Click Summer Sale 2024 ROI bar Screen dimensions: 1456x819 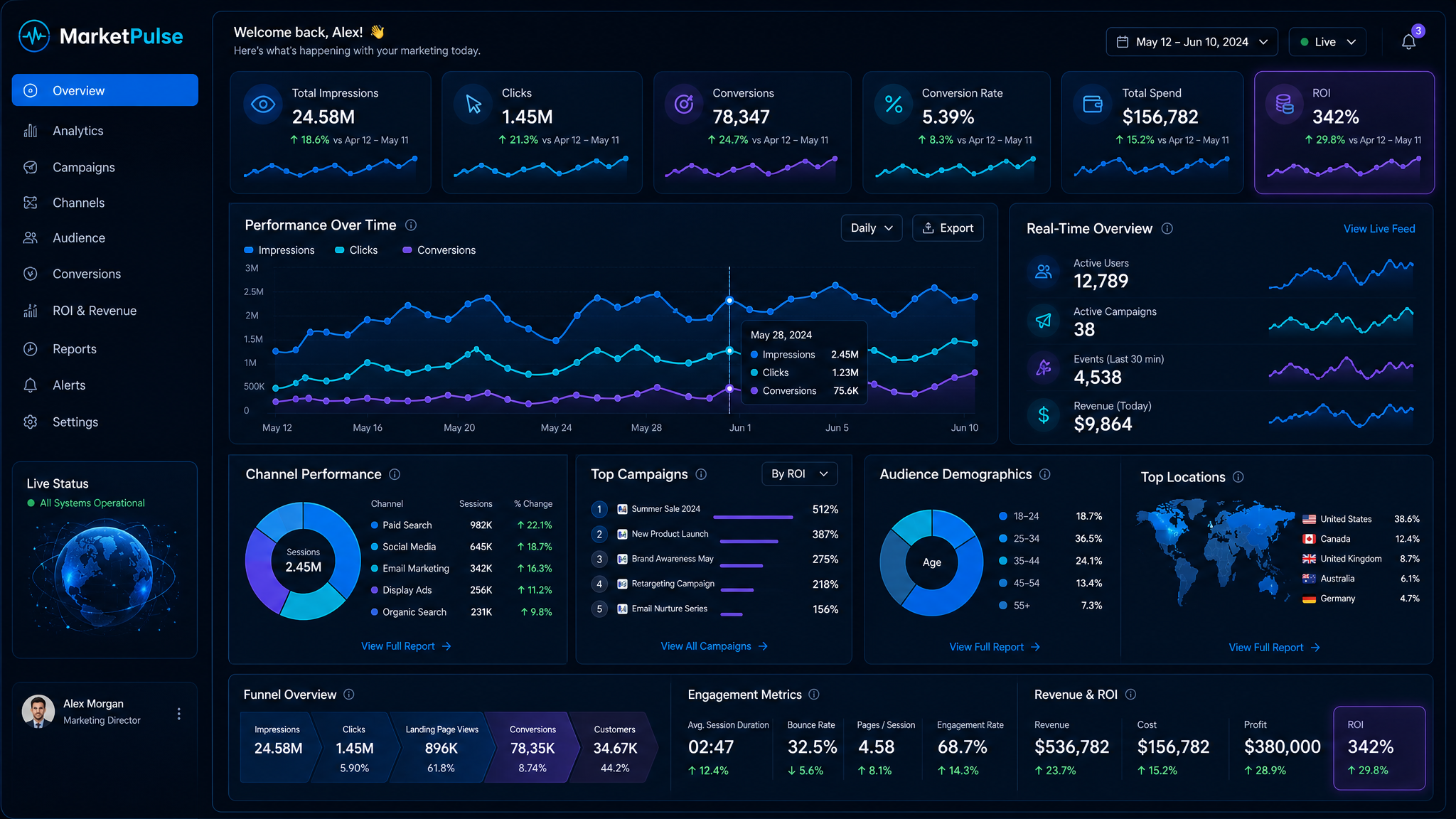[753, 517]
